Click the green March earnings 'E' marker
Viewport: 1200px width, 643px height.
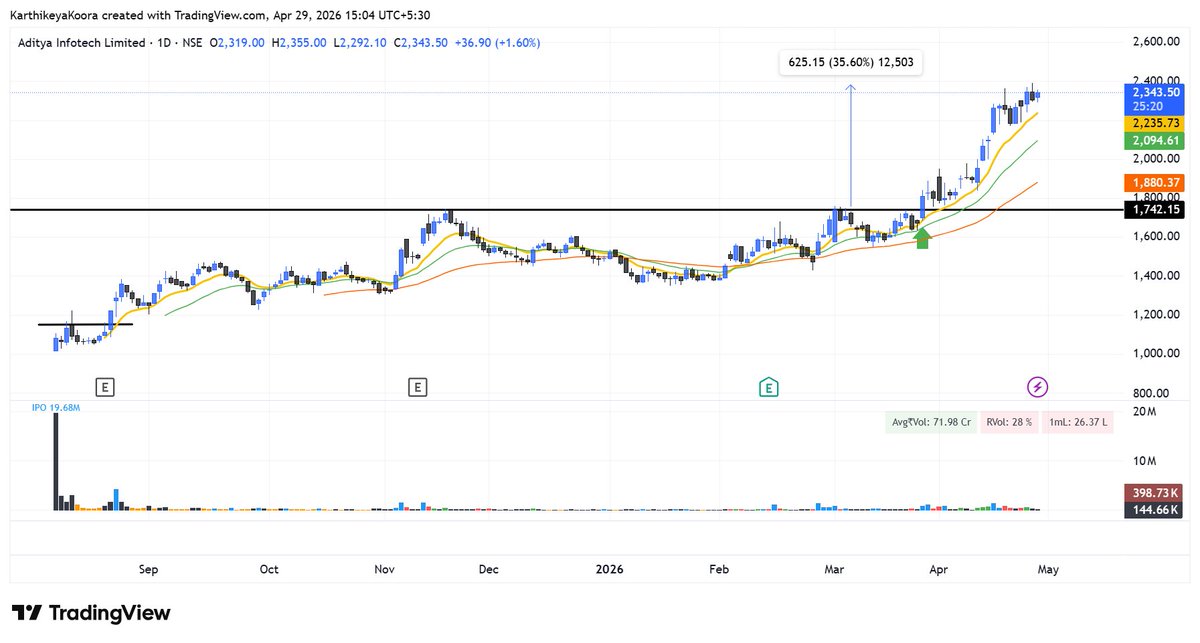(768, 386)
